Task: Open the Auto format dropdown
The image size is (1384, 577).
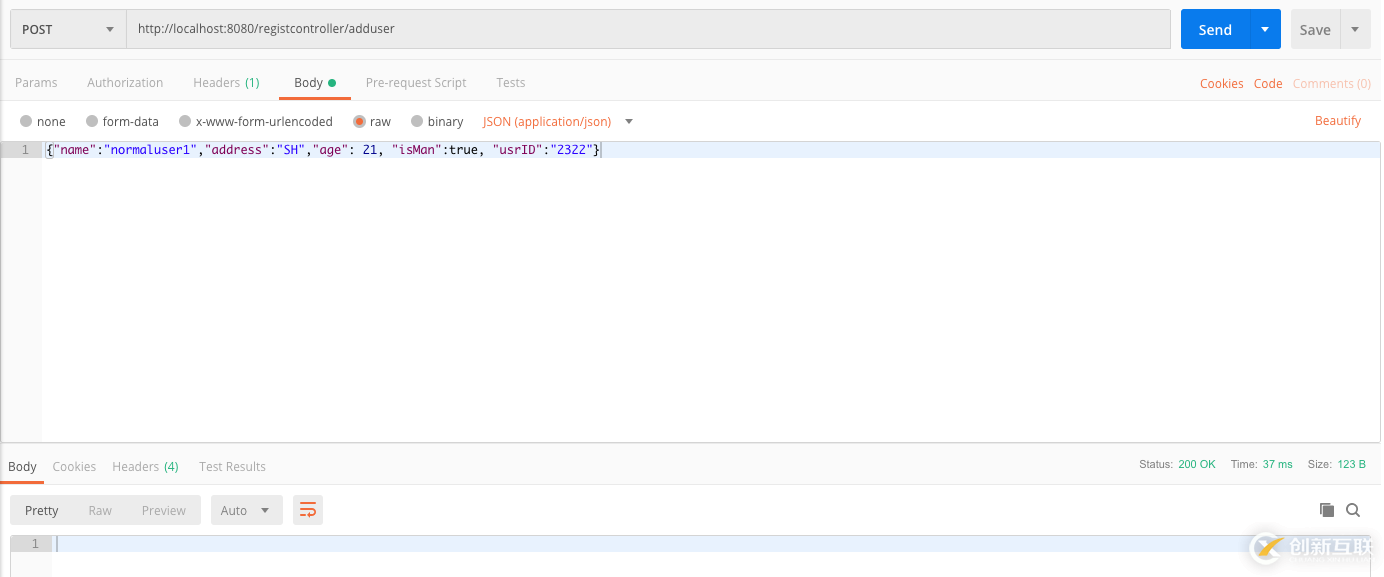Action: coord(246,510)
